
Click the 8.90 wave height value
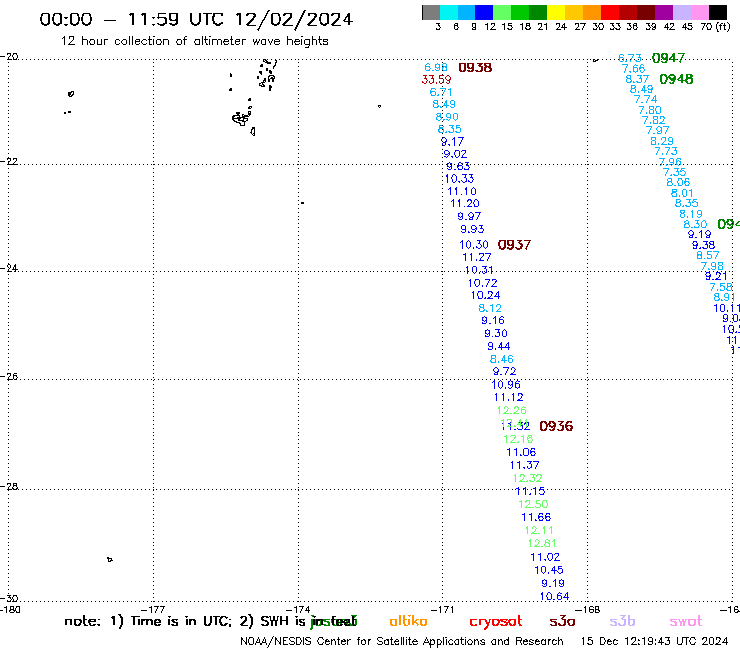click(x=446, y=117)
